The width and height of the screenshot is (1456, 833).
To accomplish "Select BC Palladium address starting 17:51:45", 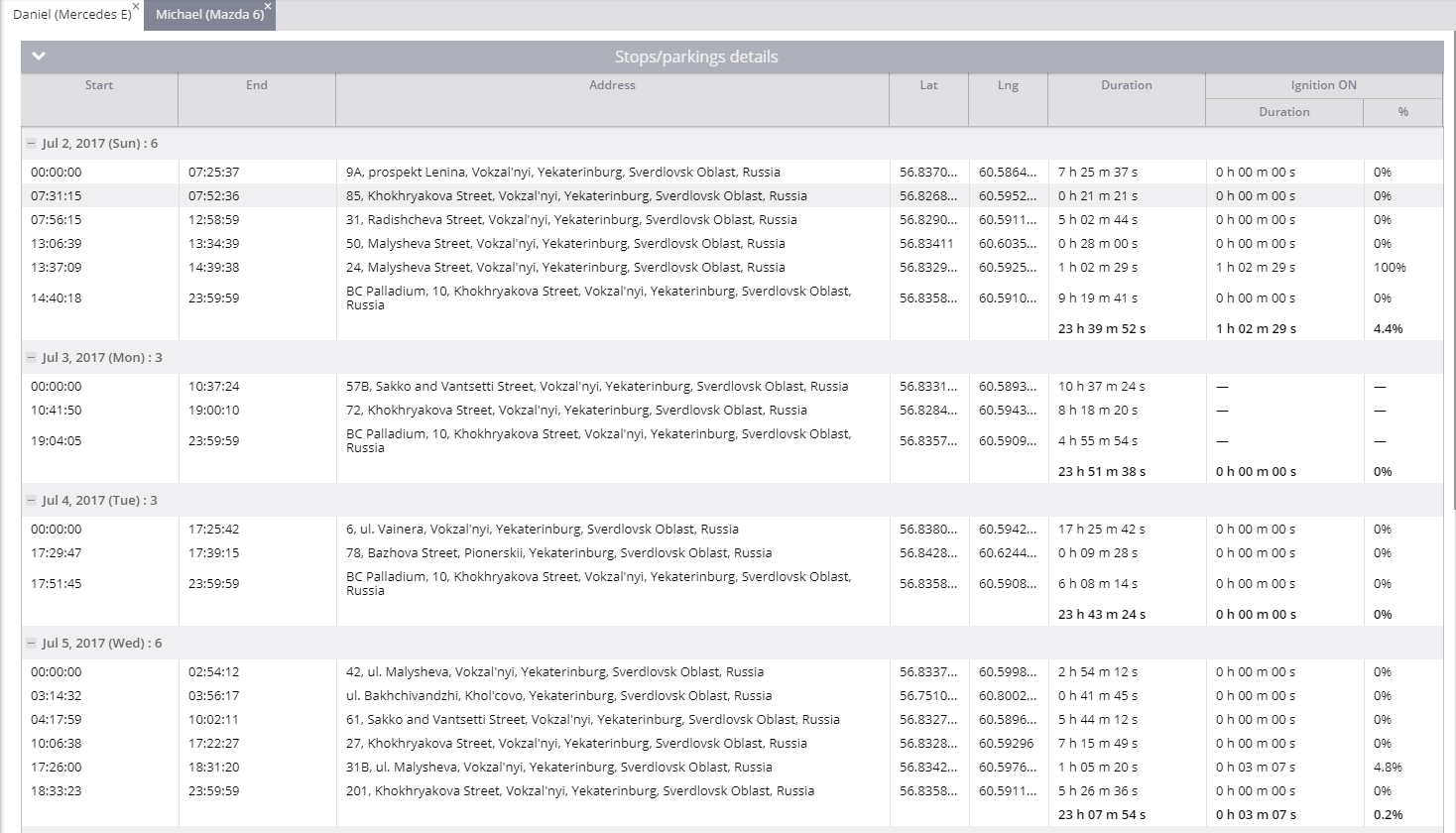I will point(599,584).
